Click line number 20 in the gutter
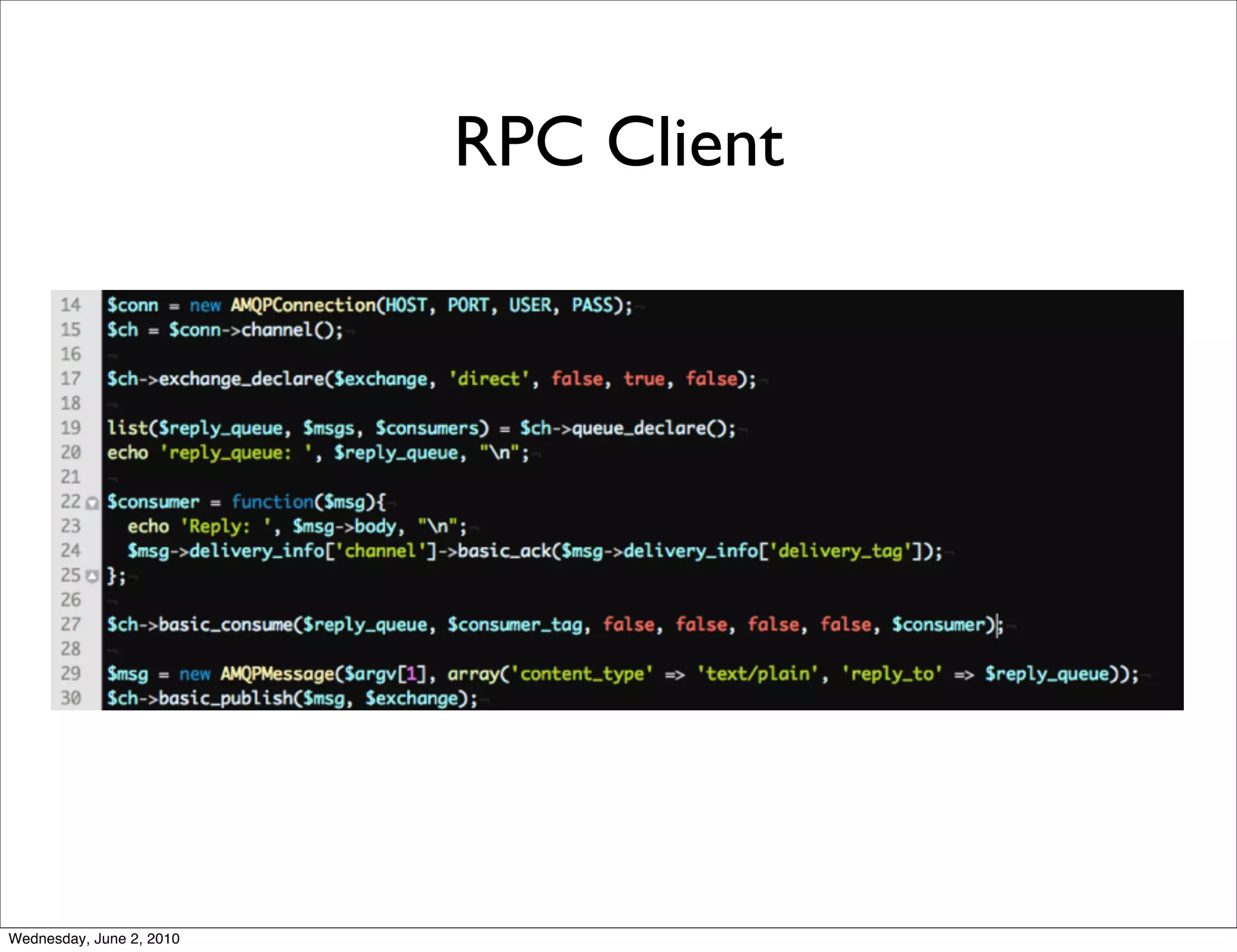The image size is (1237, 952). click(71, 452)
